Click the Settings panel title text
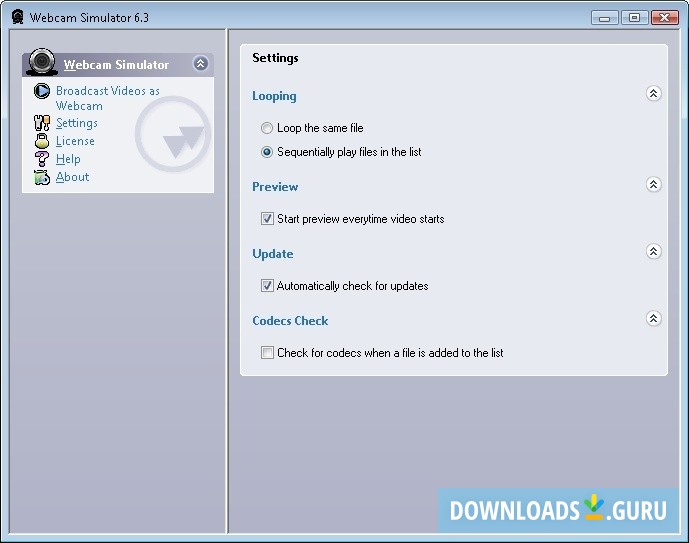The width and height of the screenshot is (689, 543). 276,58
